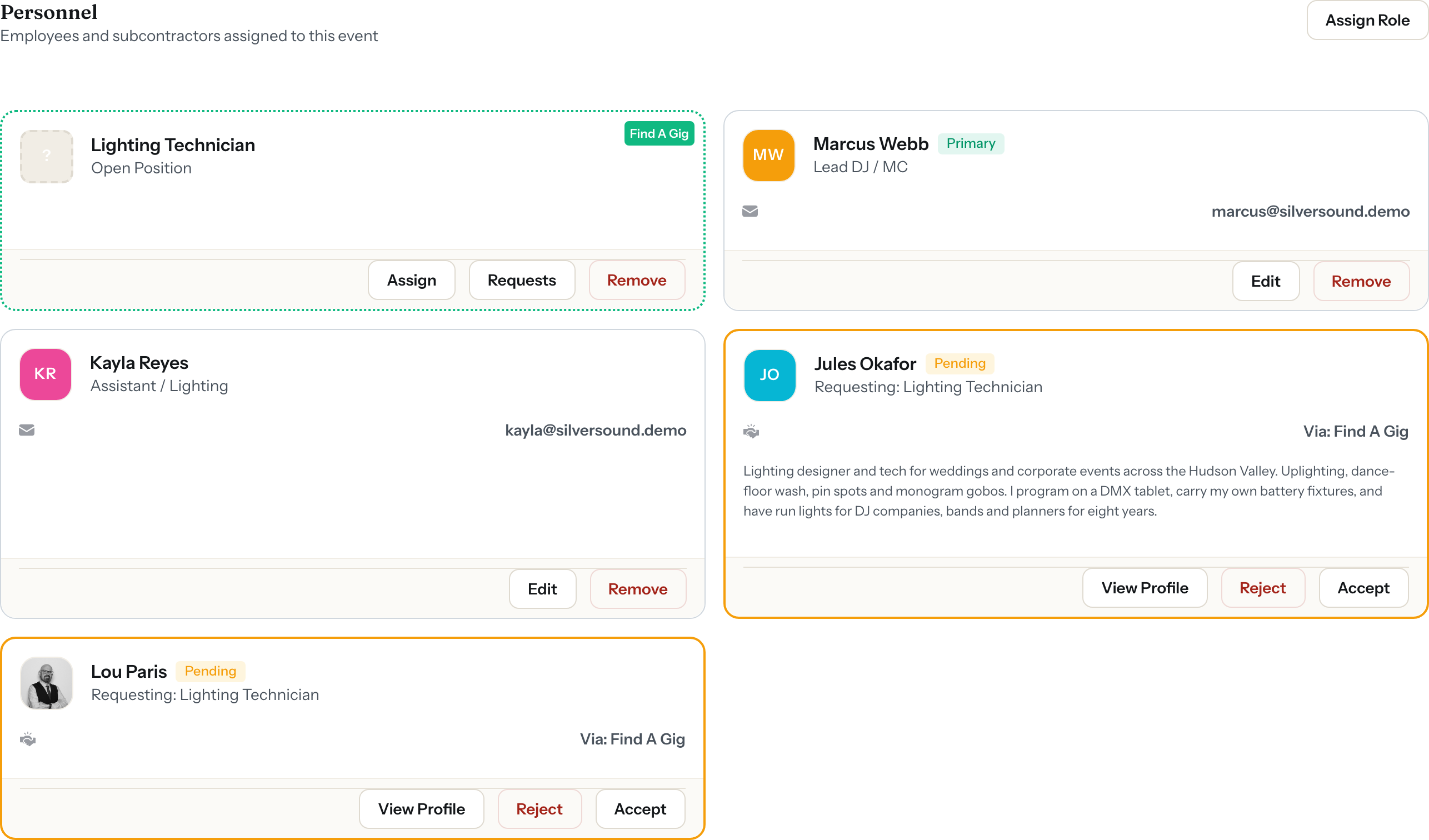The height and width of the screenshot is (840, 1429).
Task: Click the Lighting Technician position title
Action: pyautogui.click(x=173, y=145)
